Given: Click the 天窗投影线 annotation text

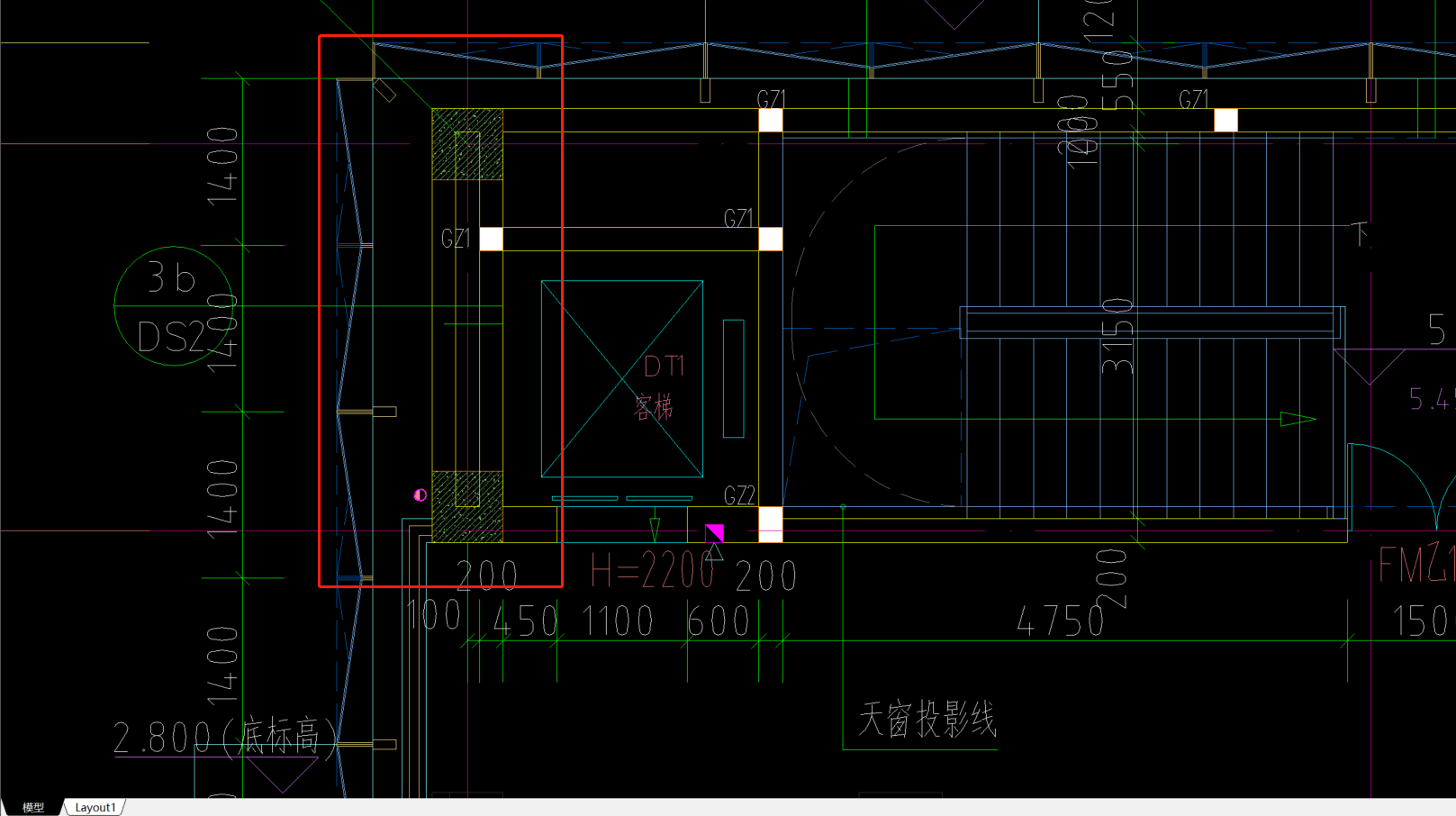Looking at the screenshot, I should click(x=927, y=721).
